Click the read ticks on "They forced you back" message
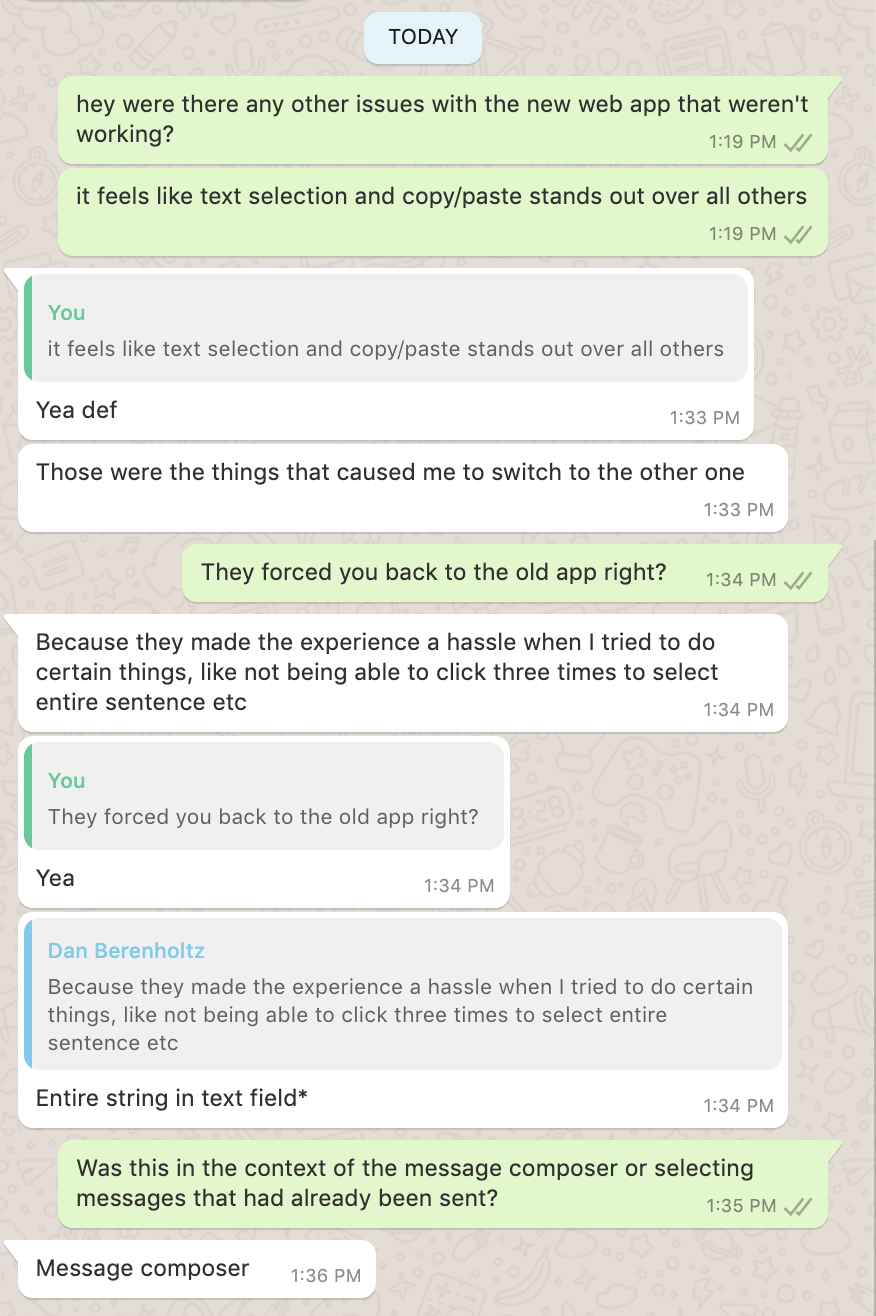The image size is (876, 1316). 799,578
